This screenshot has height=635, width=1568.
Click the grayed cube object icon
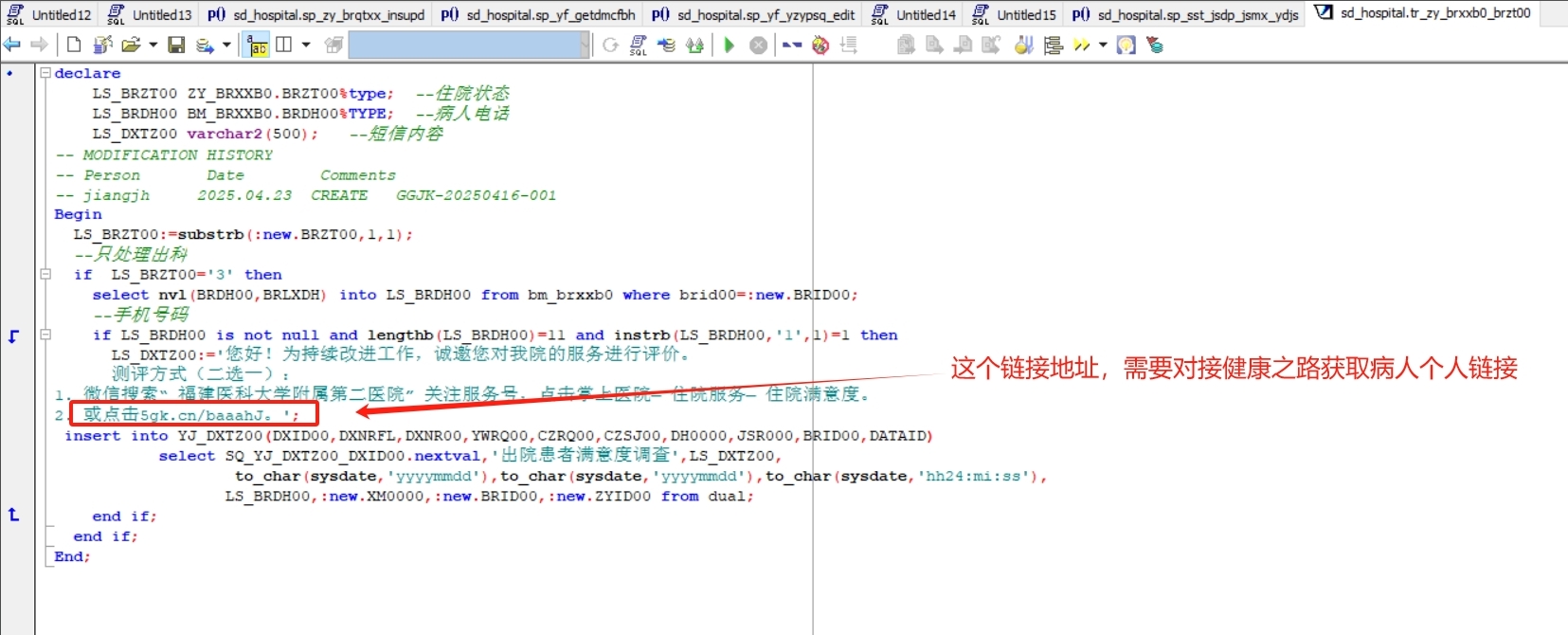tap(333, 45)
